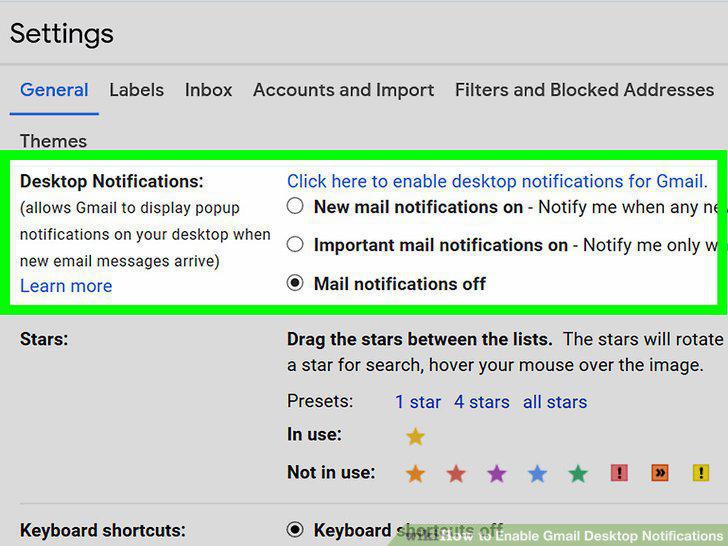Click the Desktop Notifications label text
The image size is (728, 546).
pos(111,181)
